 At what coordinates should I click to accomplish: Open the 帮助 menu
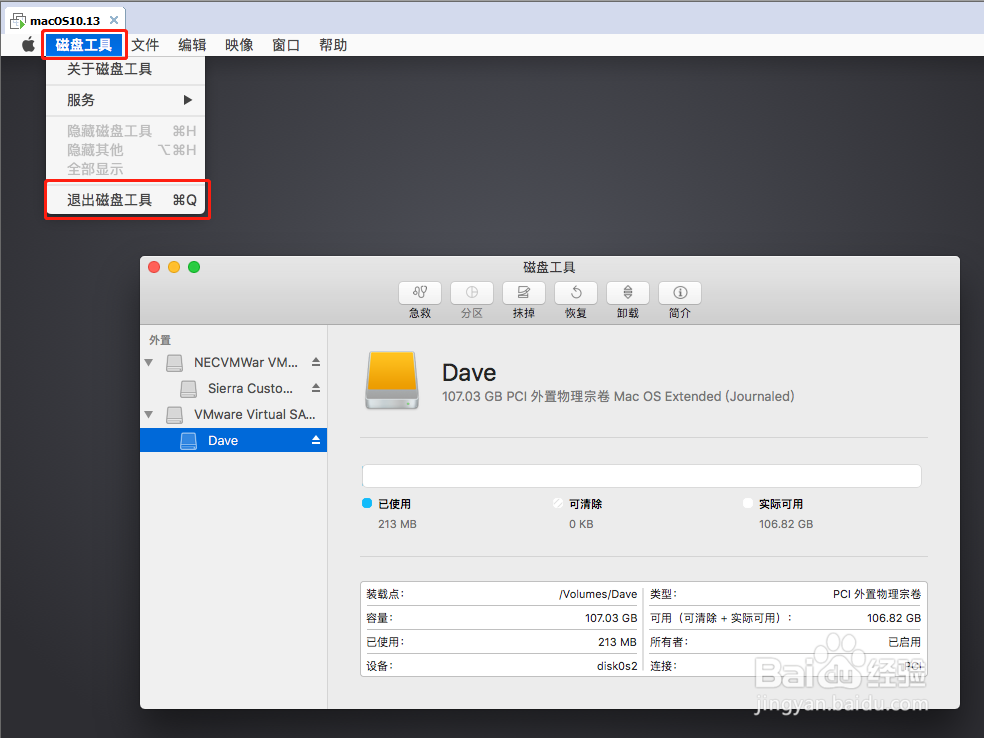click(333, 45)
